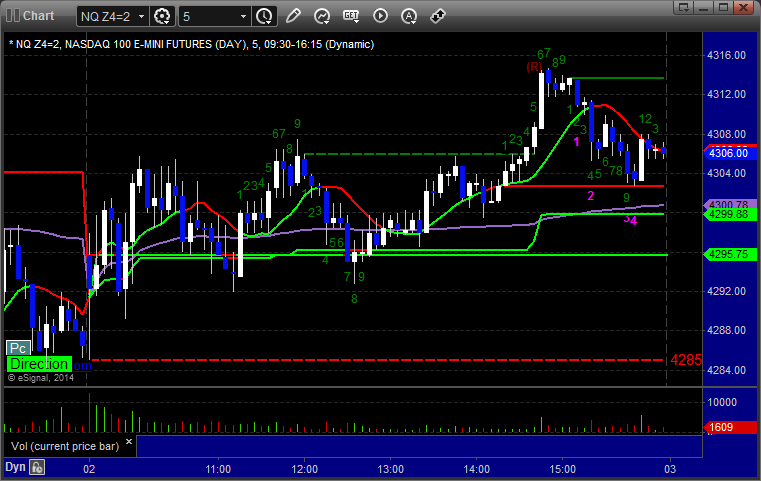Click the bar replay play icon

coord(380,16)
